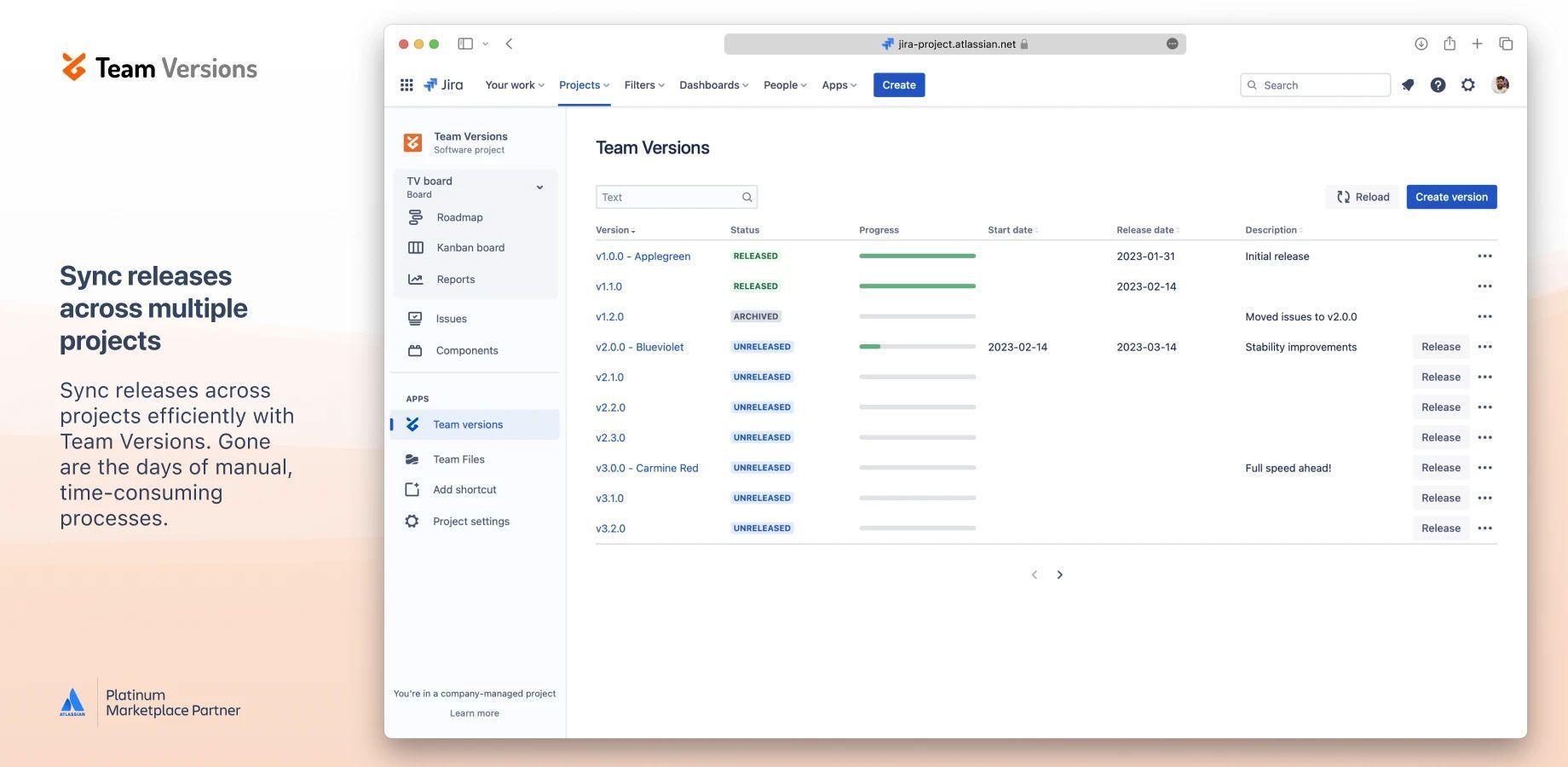Click the Reload button
Viewport: 1568px width, 767px height.
(x=1363, y=197)
